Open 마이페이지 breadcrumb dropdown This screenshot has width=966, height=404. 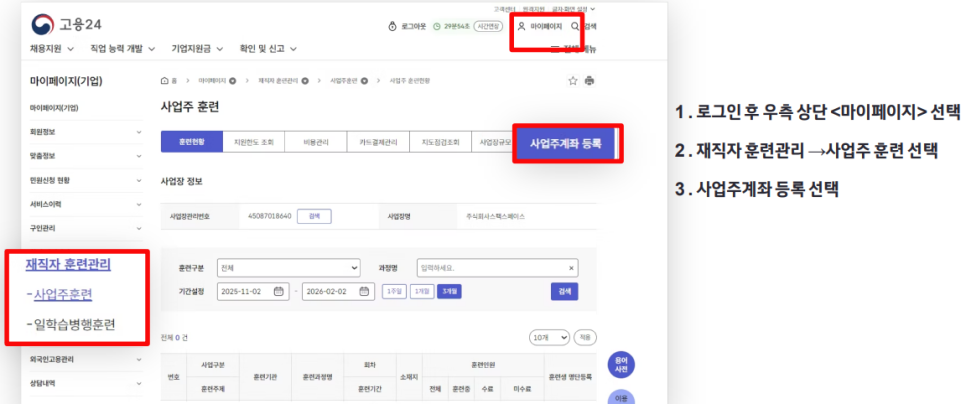233,81
